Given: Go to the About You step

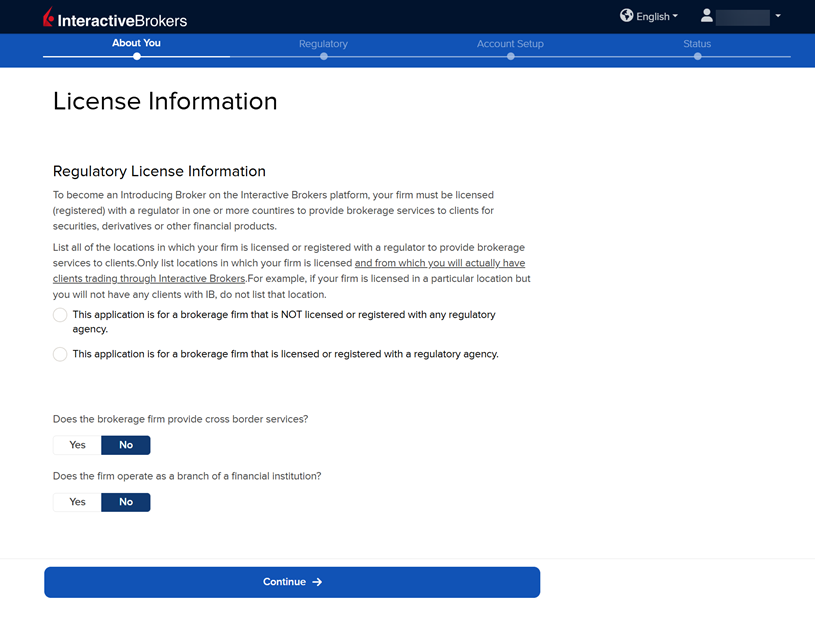Looking at the screenshot, I should (x=136, y=43).
